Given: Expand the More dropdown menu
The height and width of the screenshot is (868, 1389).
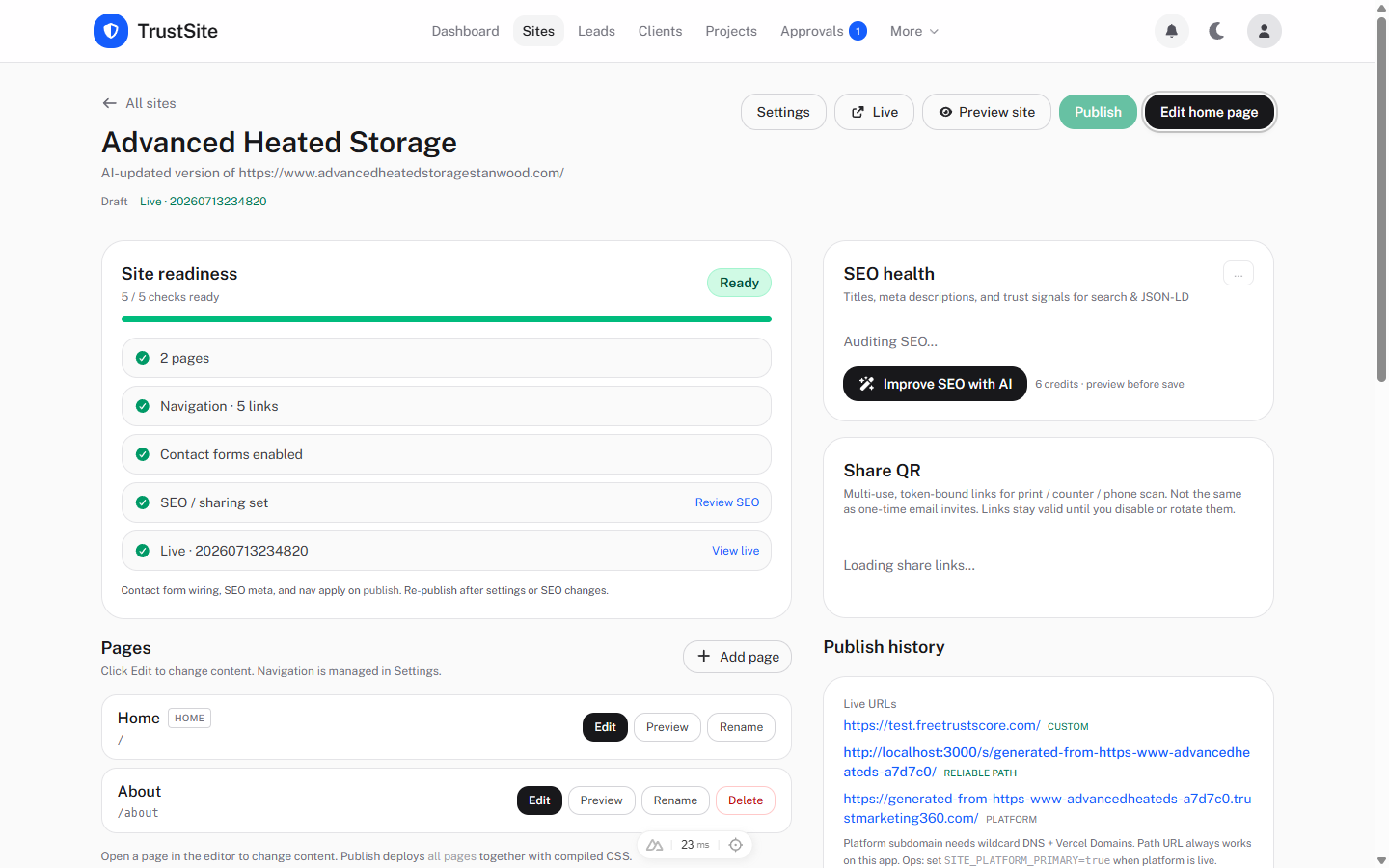Looking at the screenshot, I should coord(913,31).
